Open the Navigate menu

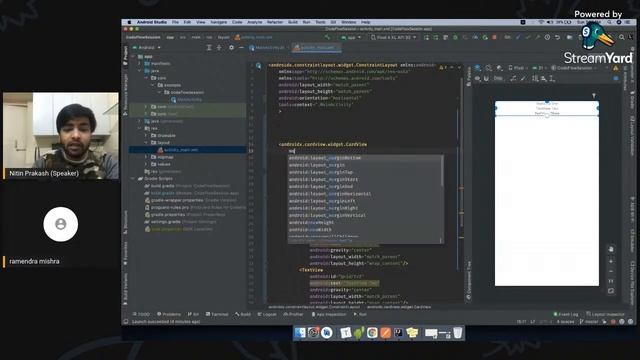click(x=218, y=22)
